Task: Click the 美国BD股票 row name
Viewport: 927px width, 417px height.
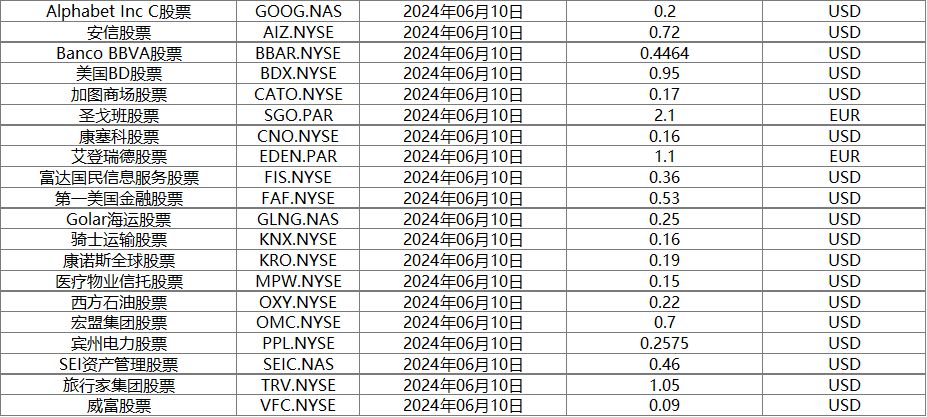Action: pyautogui.click(x=119, y=73)
